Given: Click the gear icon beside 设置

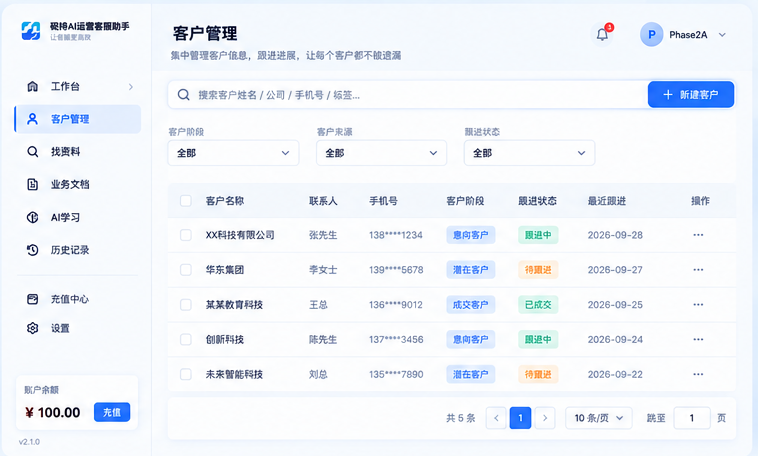Looking at the screenshot, I should [x=32, y=328].
